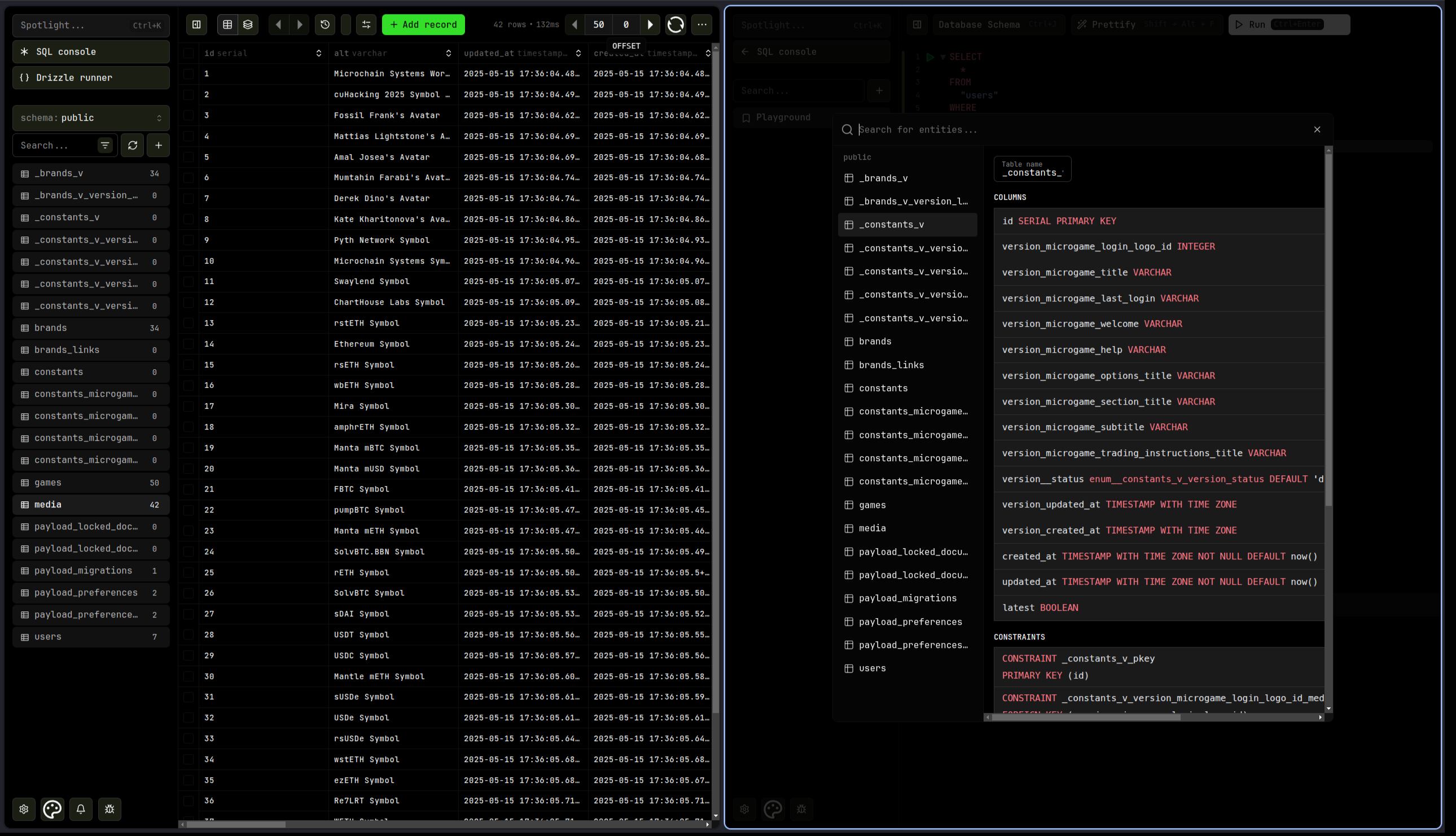Toggle the select-all header checkbox

coord(188,53)
